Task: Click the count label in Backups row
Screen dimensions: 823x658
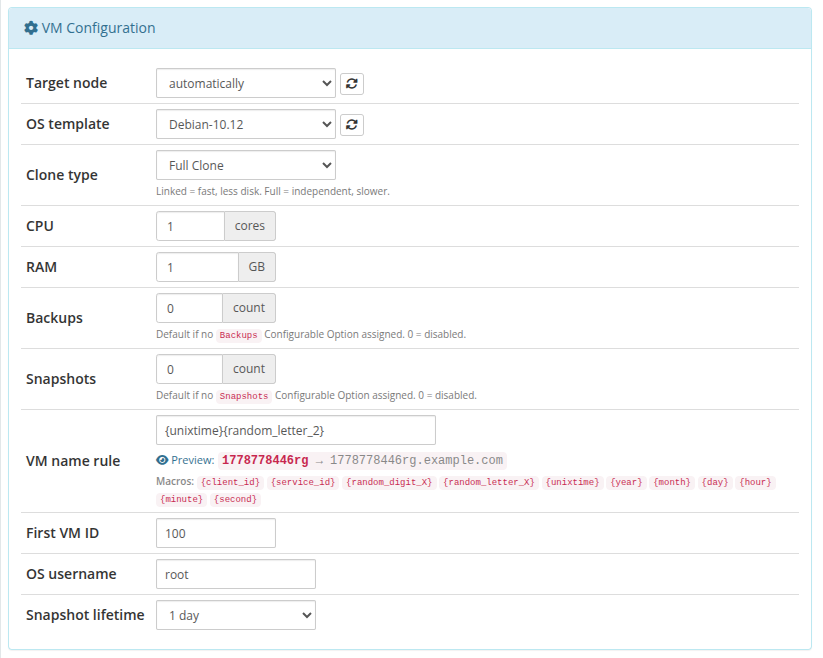Action: [249, 308]
